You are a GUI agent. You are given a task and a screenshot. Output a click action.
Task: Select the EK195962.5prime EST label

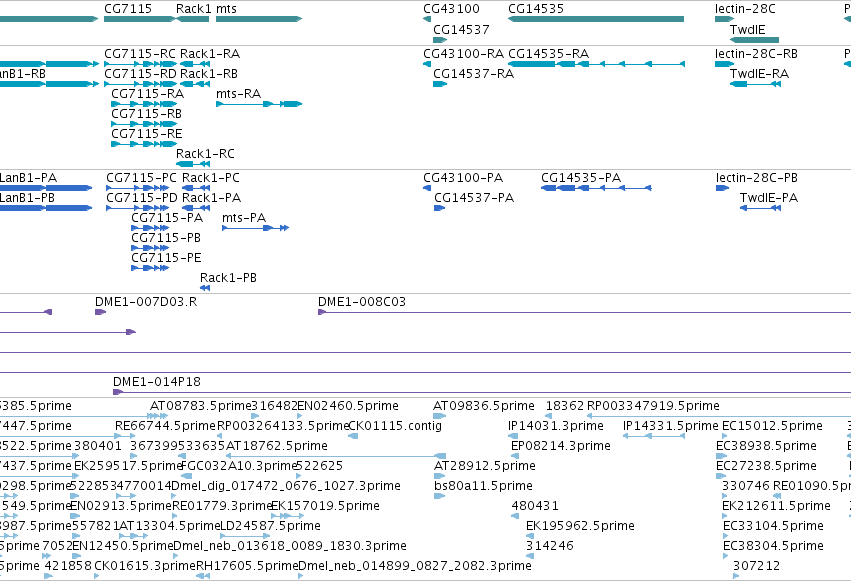coord(580,525)
